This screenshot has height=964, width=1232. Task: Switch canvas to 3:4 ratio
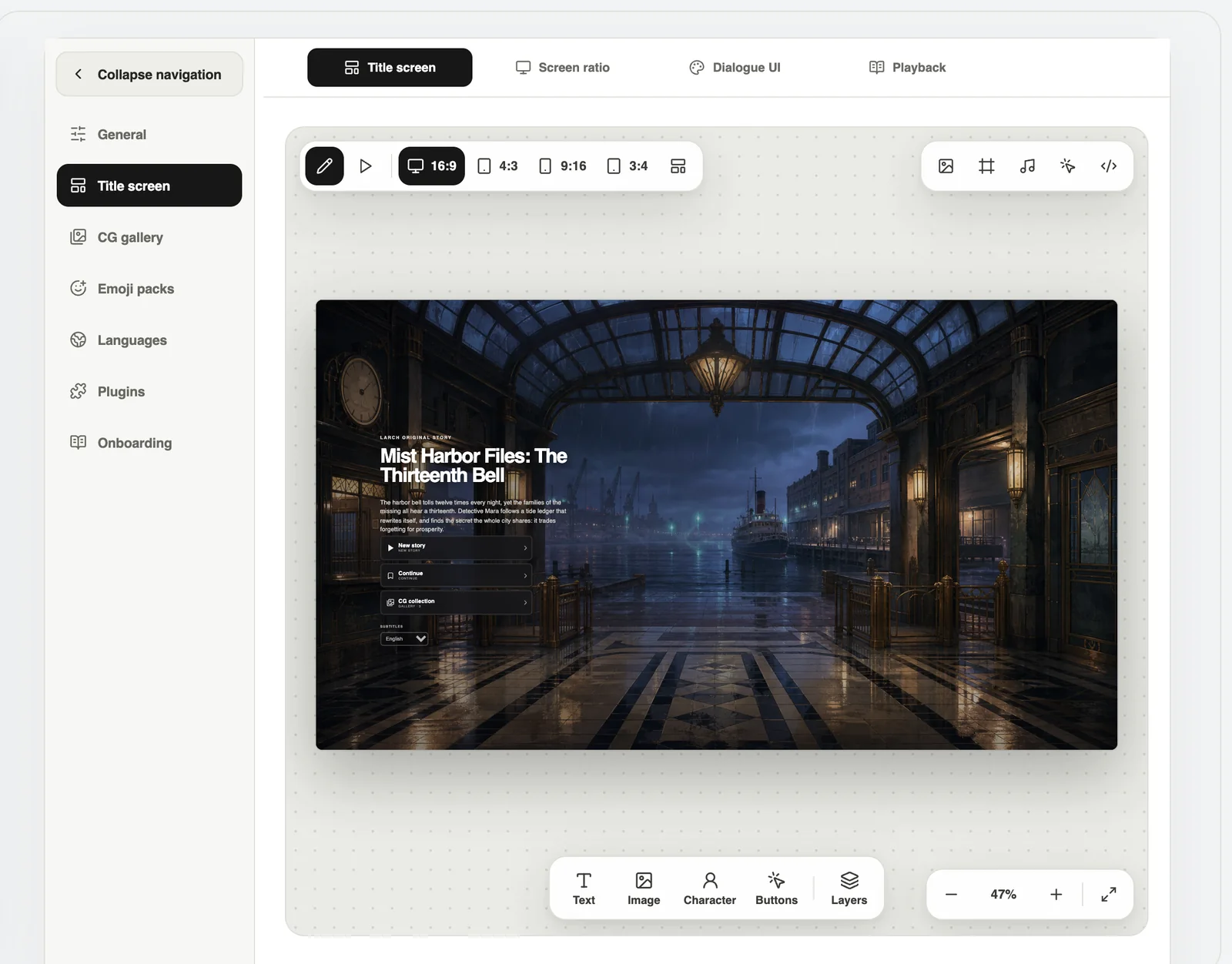628,166
